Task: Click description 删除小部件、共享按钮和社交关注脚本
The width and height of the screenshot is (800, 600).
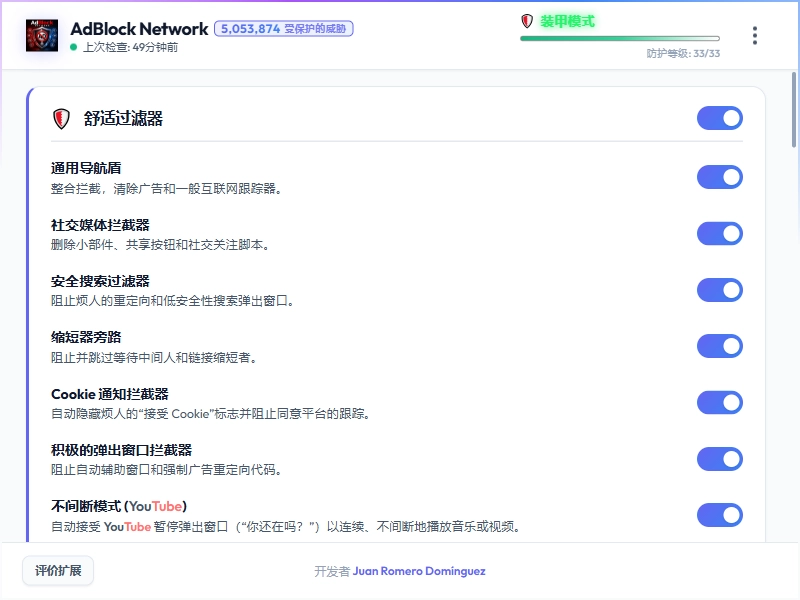Action: click(x=160, y=245)
